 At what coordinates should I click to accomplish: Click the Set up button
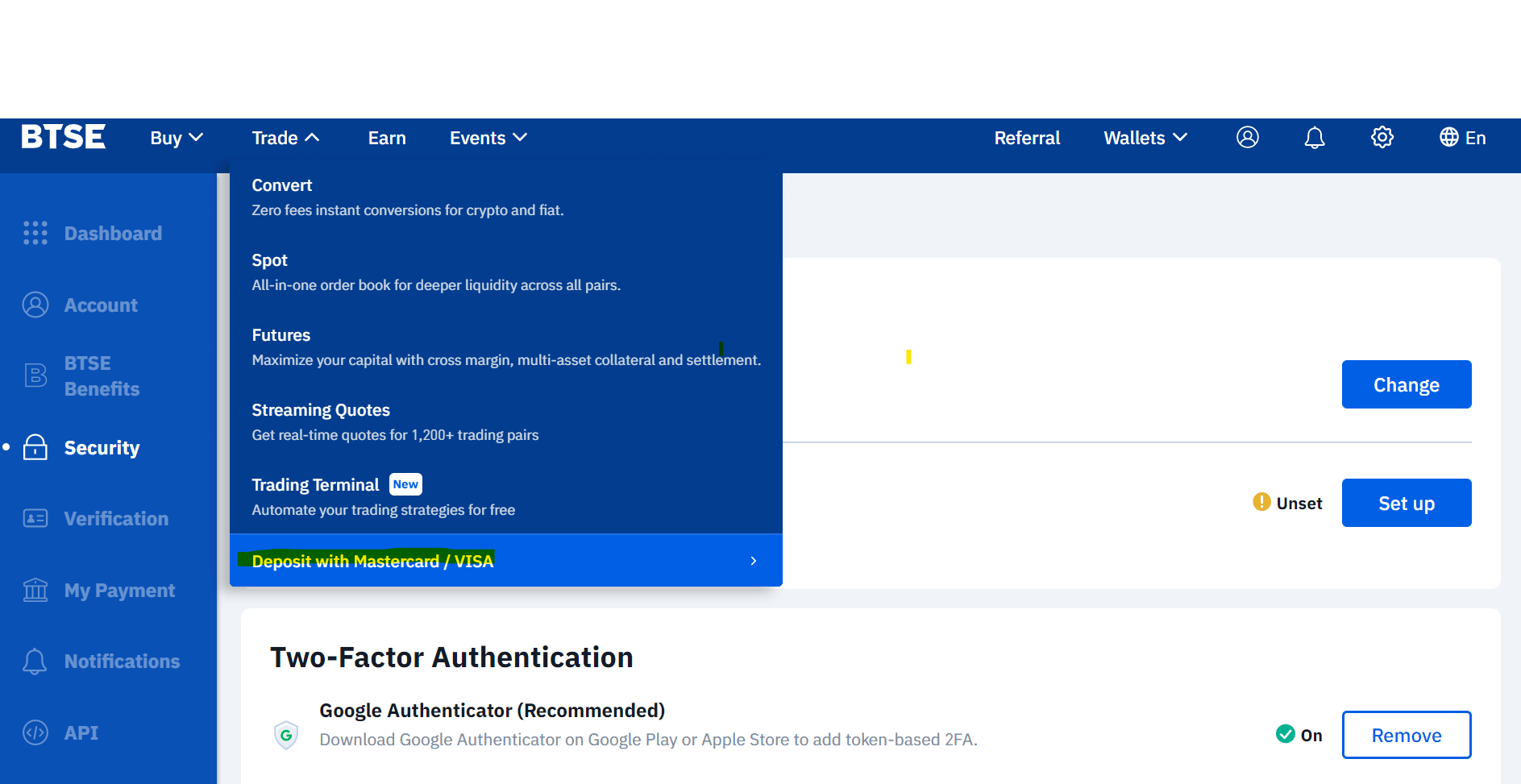(1407, 503)
